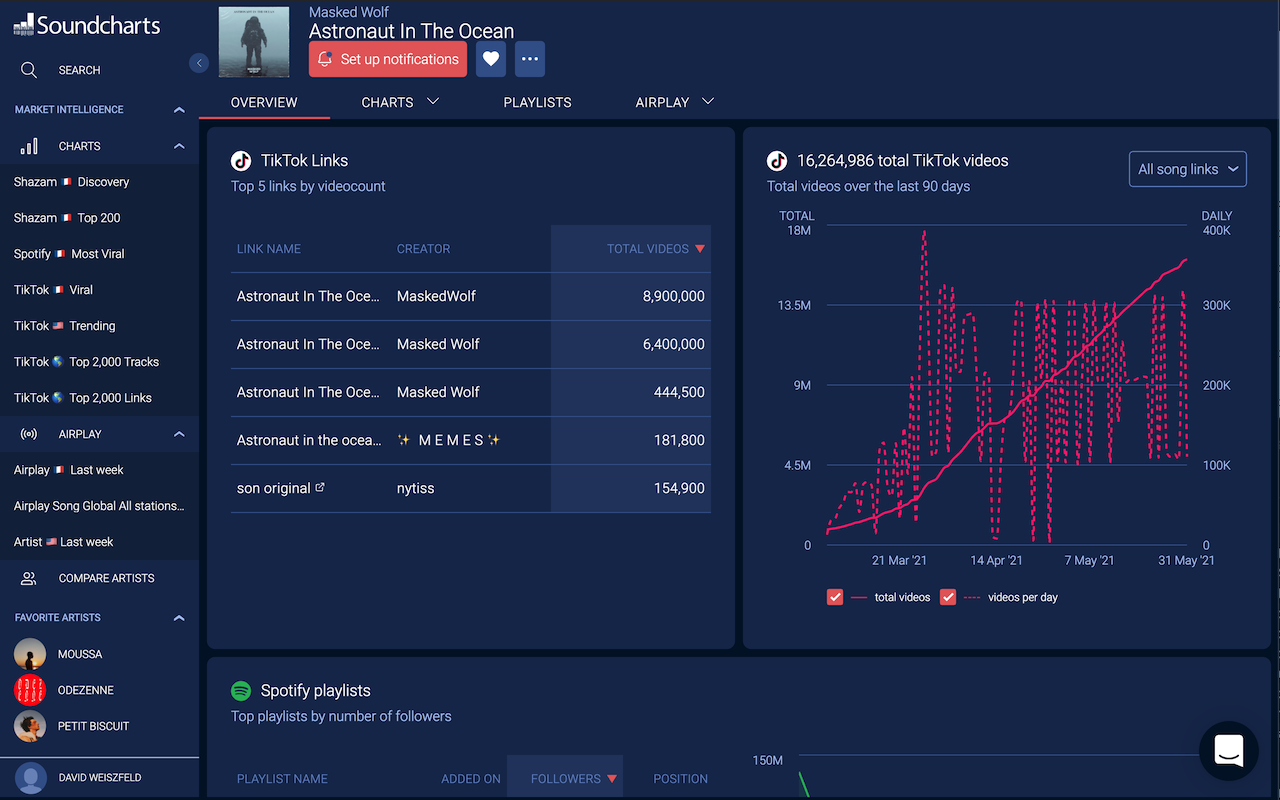Click the Added On column header
The width and height of the screenshot is (1280, 800).
(x=471, y=778)
